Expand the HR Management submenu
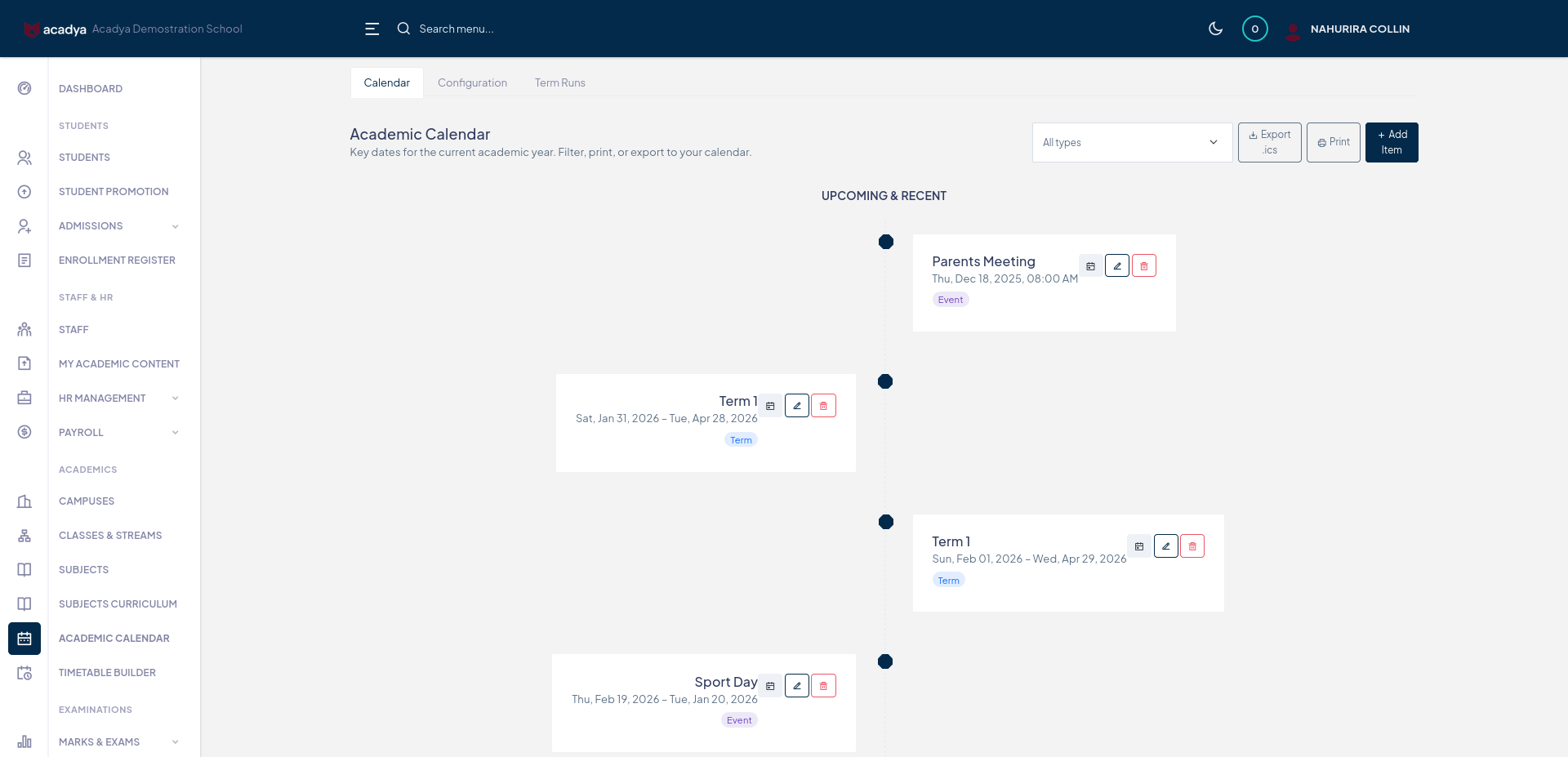The image size is (1568, 757). pyautogui.click(x=175, y=399)
